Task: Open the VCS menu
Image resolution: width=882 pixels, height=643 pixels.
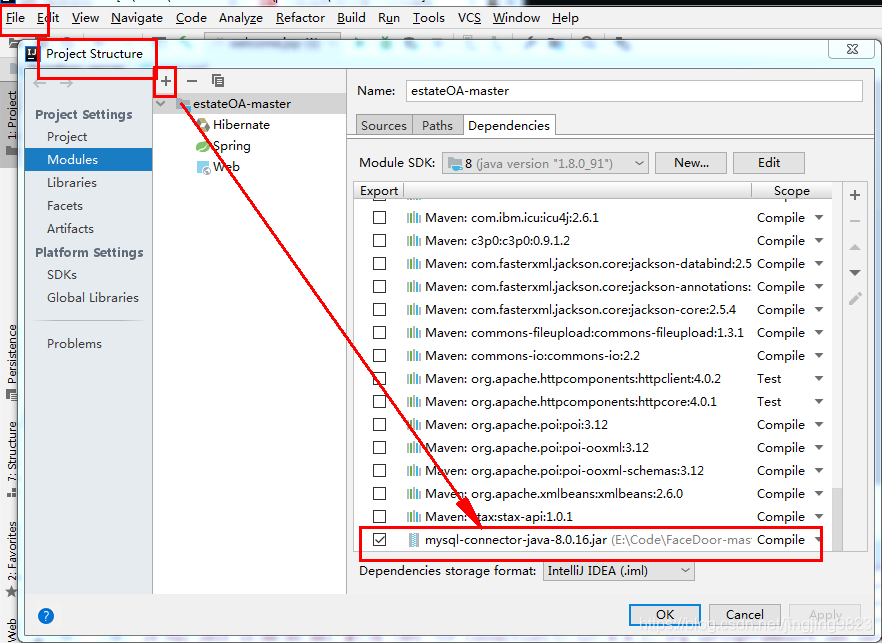Action: pos(469,18)
